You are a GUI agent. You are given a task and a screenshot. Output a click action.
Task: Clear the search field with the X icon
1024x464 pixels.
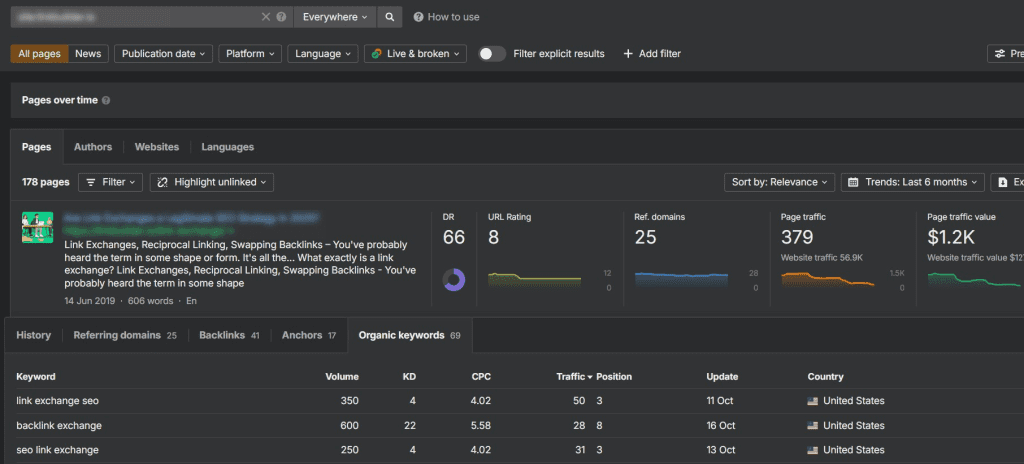point(266,17)
